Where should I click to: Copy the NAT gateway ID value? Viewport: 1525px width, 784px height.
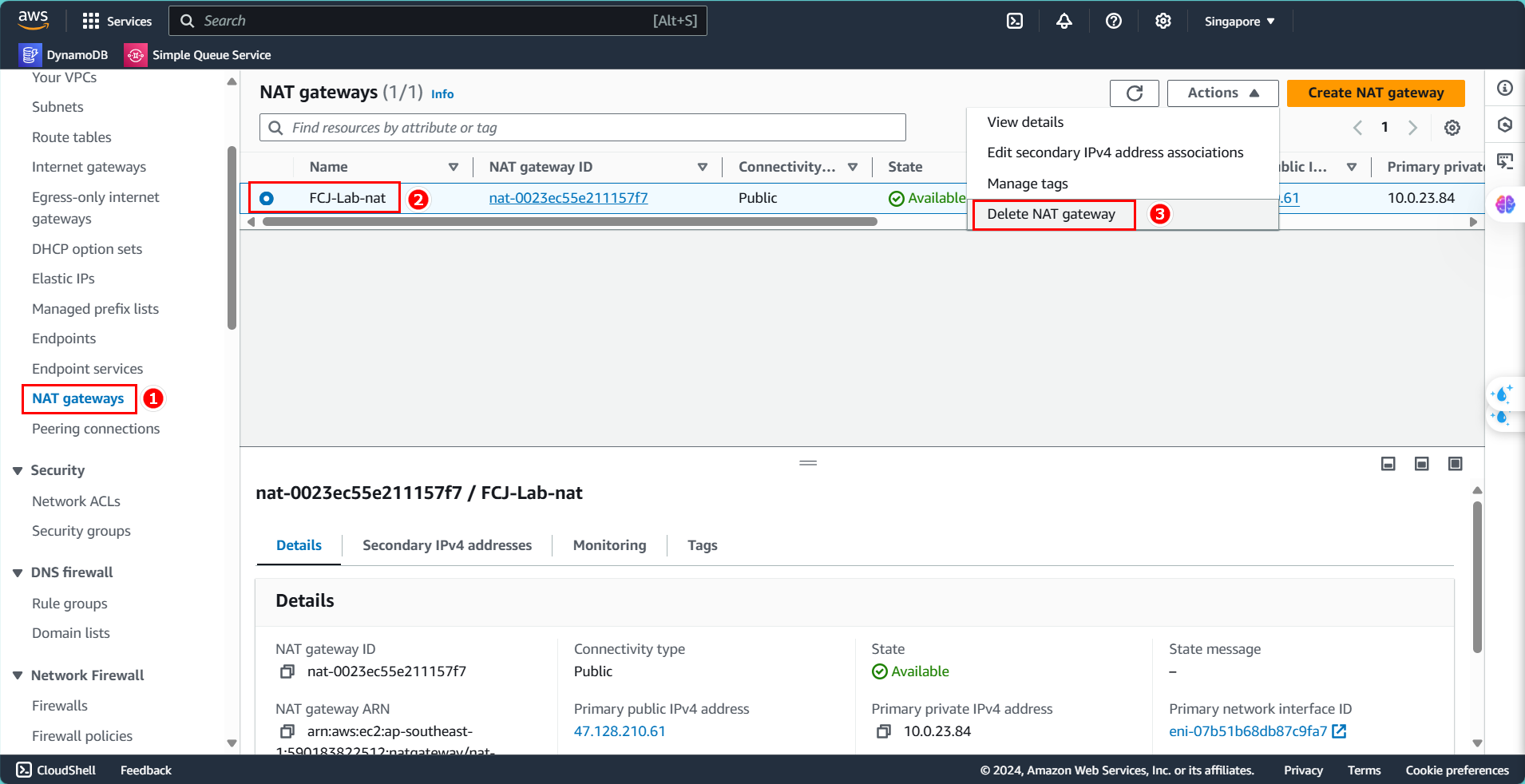click(x=287, y=671)
